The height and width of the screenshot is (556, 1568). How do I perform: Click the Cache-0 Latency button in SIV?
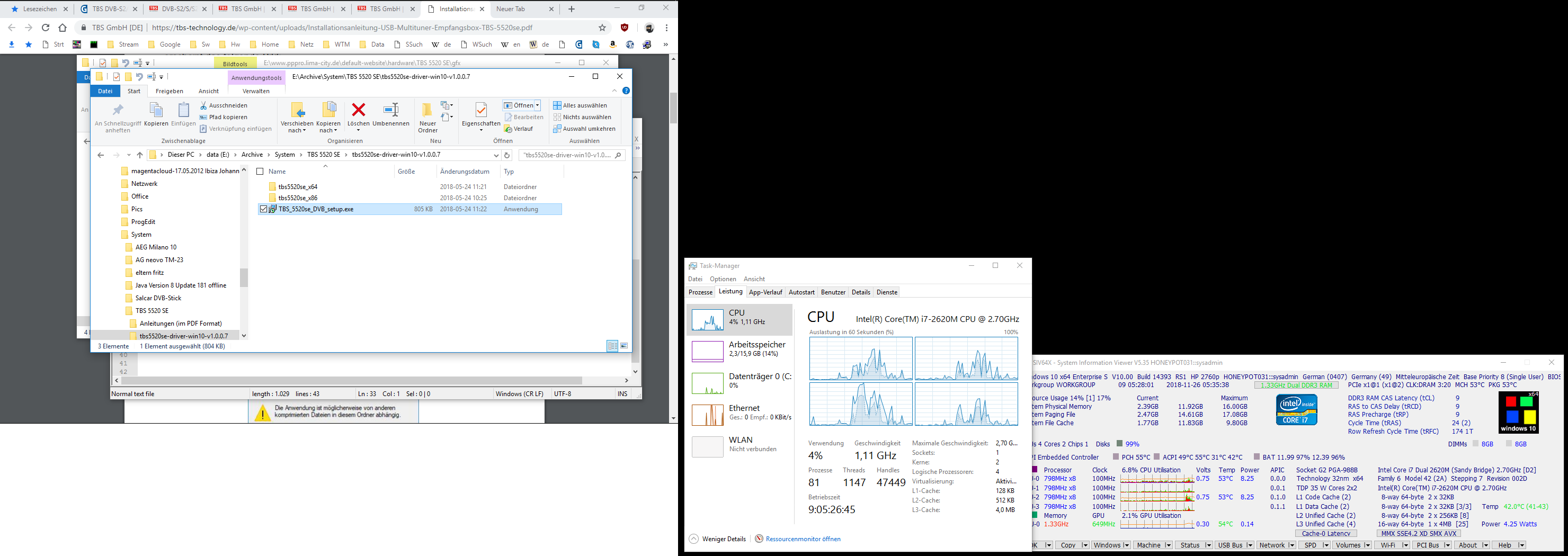tap(1326, 533)
